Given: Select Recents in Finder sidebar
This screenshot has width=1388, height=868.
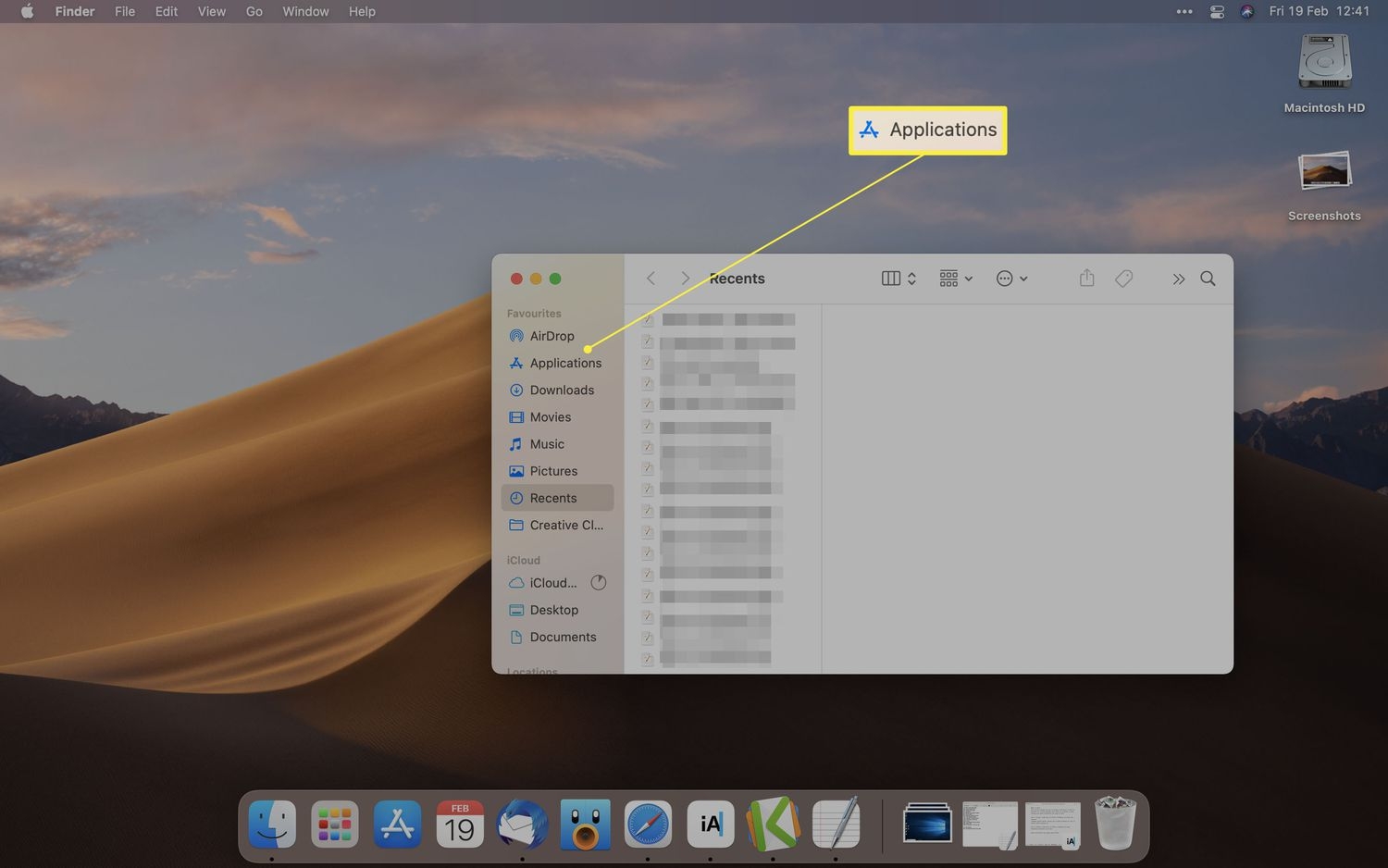Looking at the screenshot, I should coord(557,498).
